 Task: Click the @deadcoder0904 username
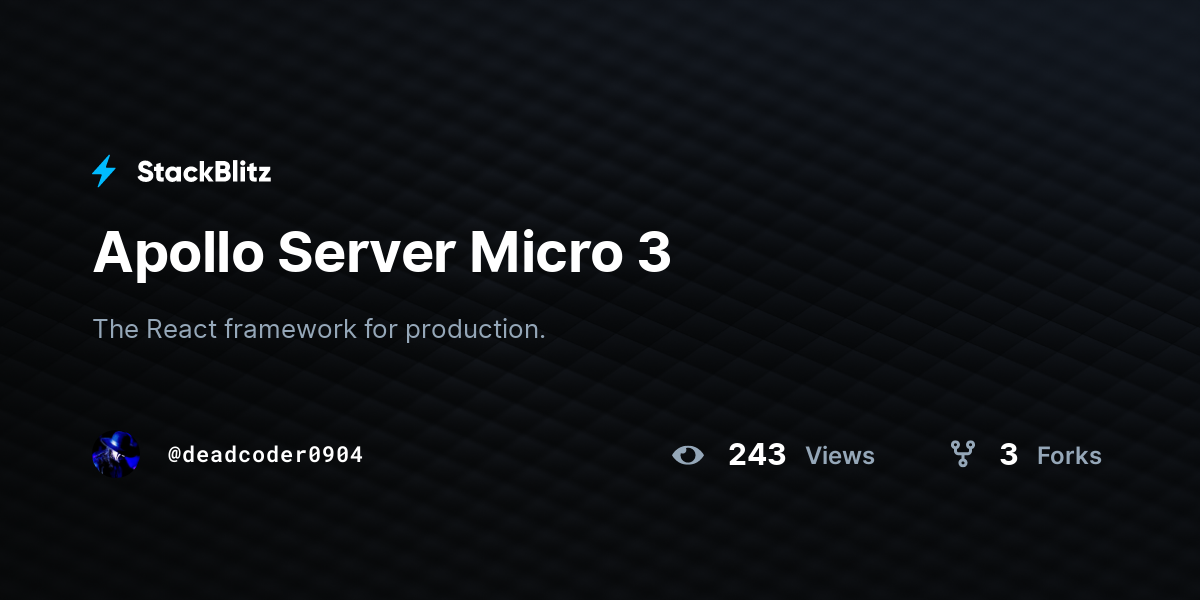pos(265,455)
